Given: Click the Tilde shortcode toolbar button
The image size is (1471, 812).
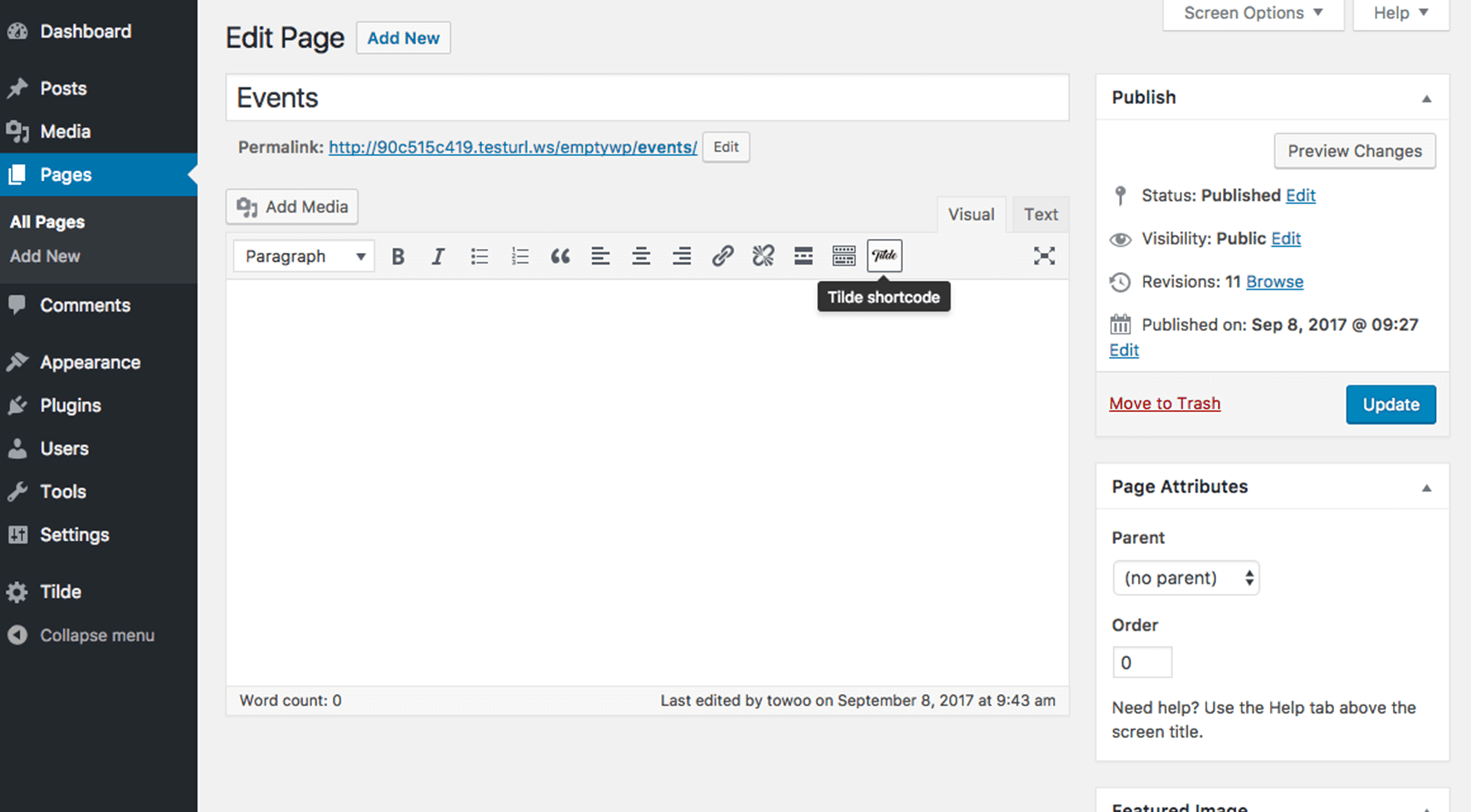Looking at the screenshot, I should (x=884, y=256).
